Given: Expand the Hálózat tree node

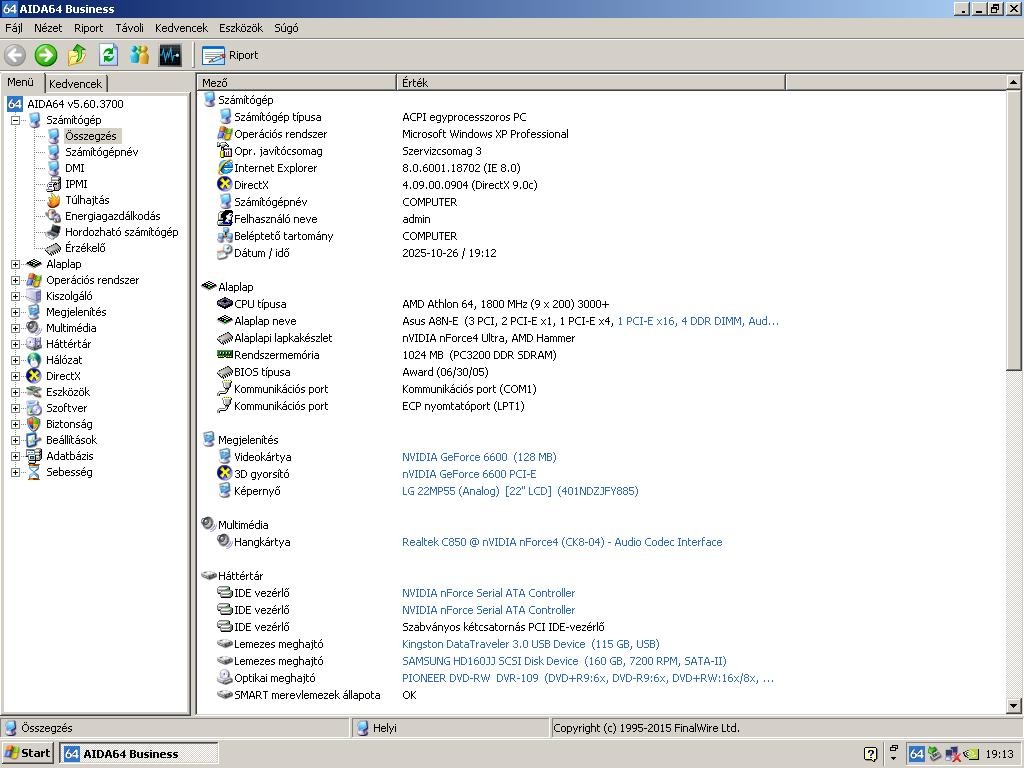Looking at the screenshot, I should (x=15, y=360).
